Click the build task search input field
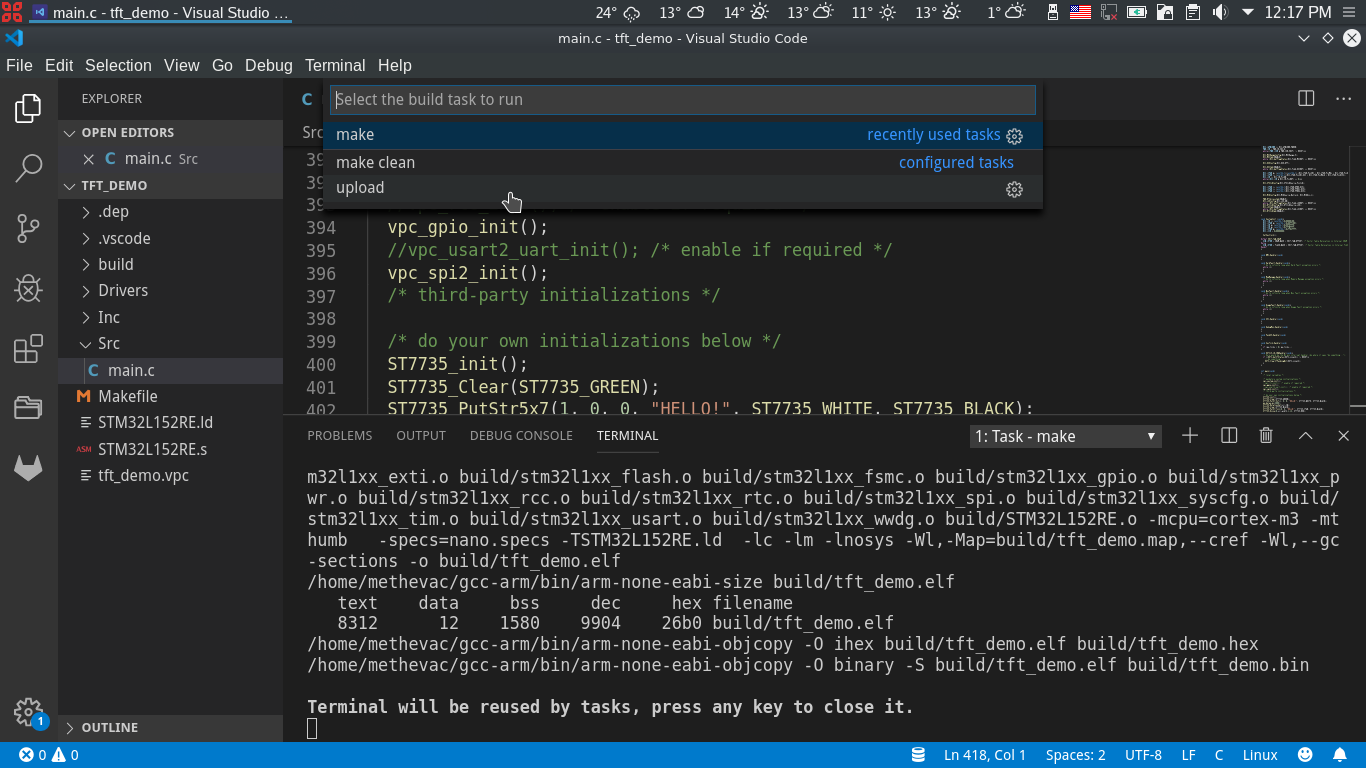The width and height of the screenshot is (1366, 768). [x=682, y=100]
